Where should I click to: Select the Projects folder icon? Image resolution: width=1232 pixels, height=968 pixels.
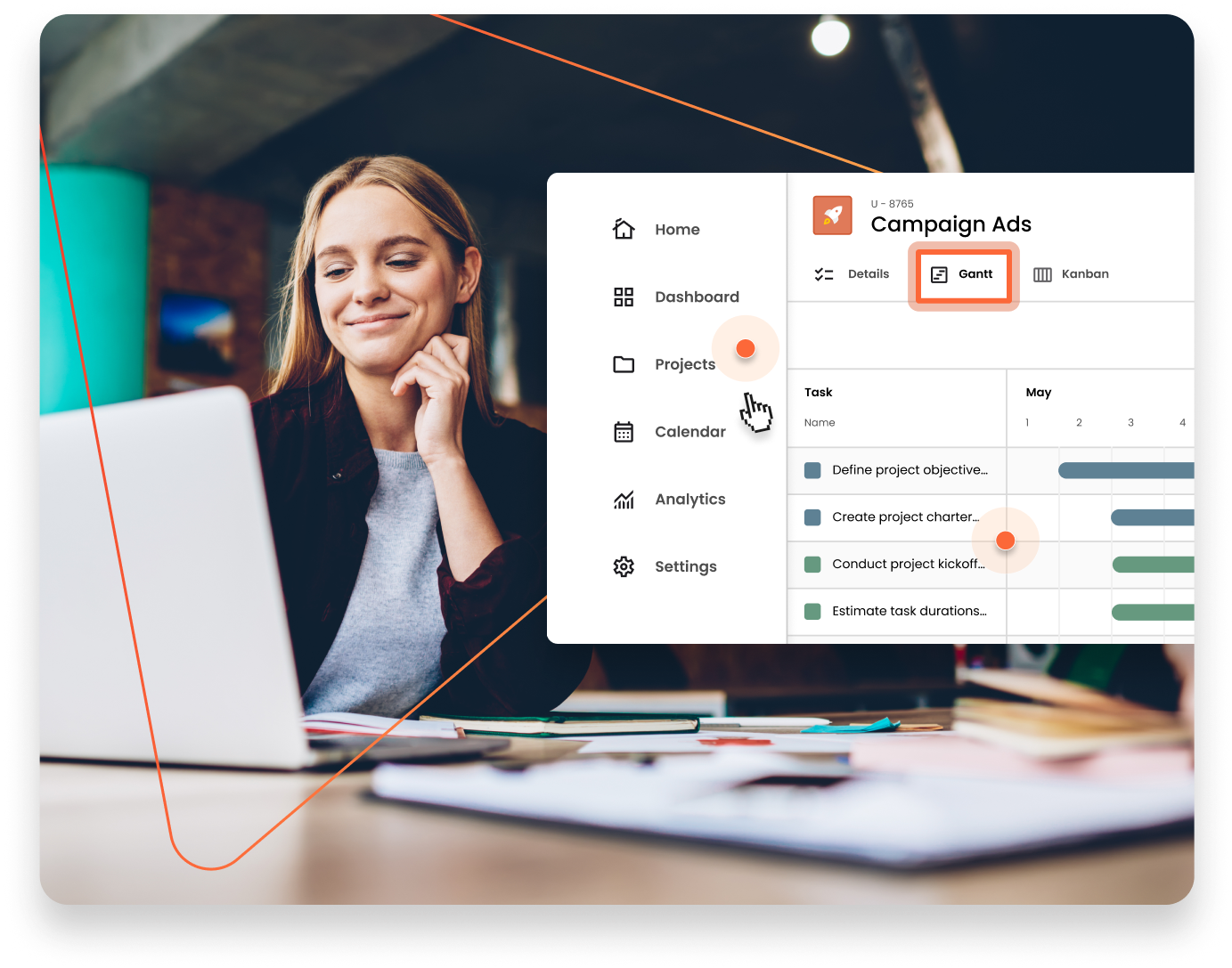624,364
